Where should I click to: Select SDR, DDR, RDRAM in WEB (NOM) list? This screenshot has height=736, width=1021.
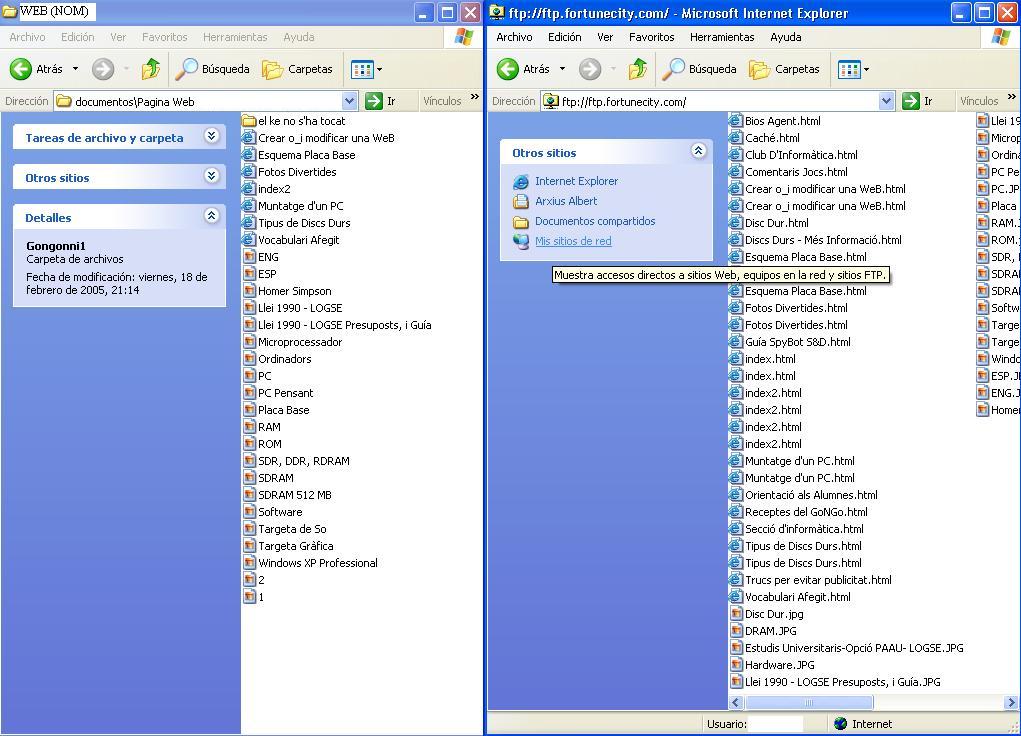coord(303,461)
